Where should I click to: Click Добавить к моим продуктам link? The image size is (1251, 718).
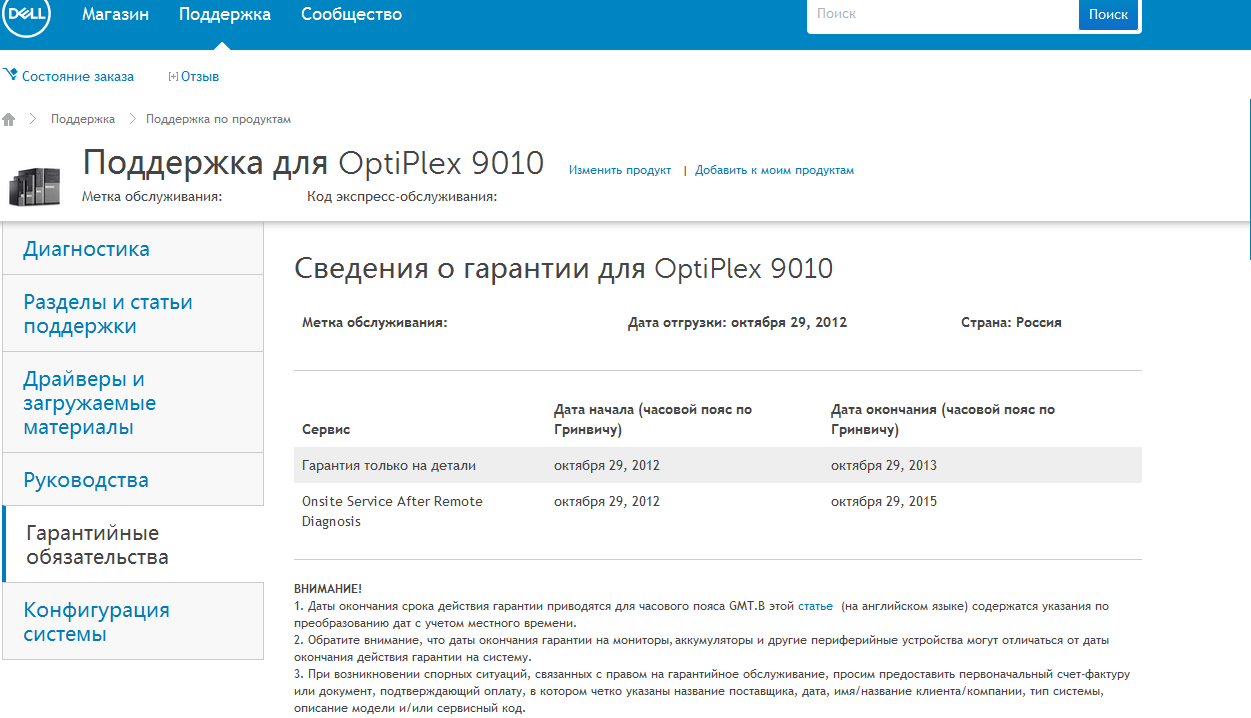click(775, 170)
